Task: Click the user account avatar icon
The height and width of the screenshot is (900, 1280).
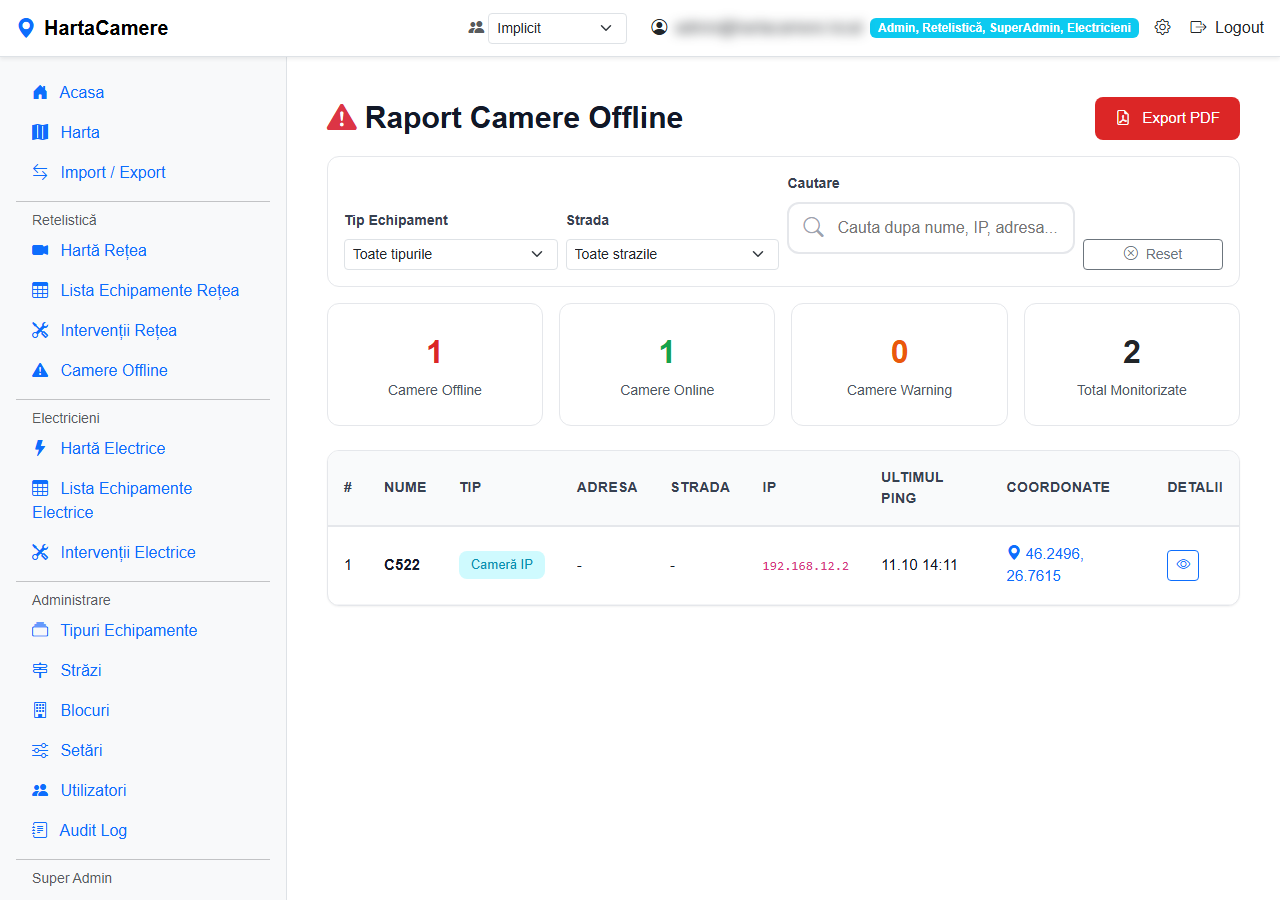Action: pos(659,28)
